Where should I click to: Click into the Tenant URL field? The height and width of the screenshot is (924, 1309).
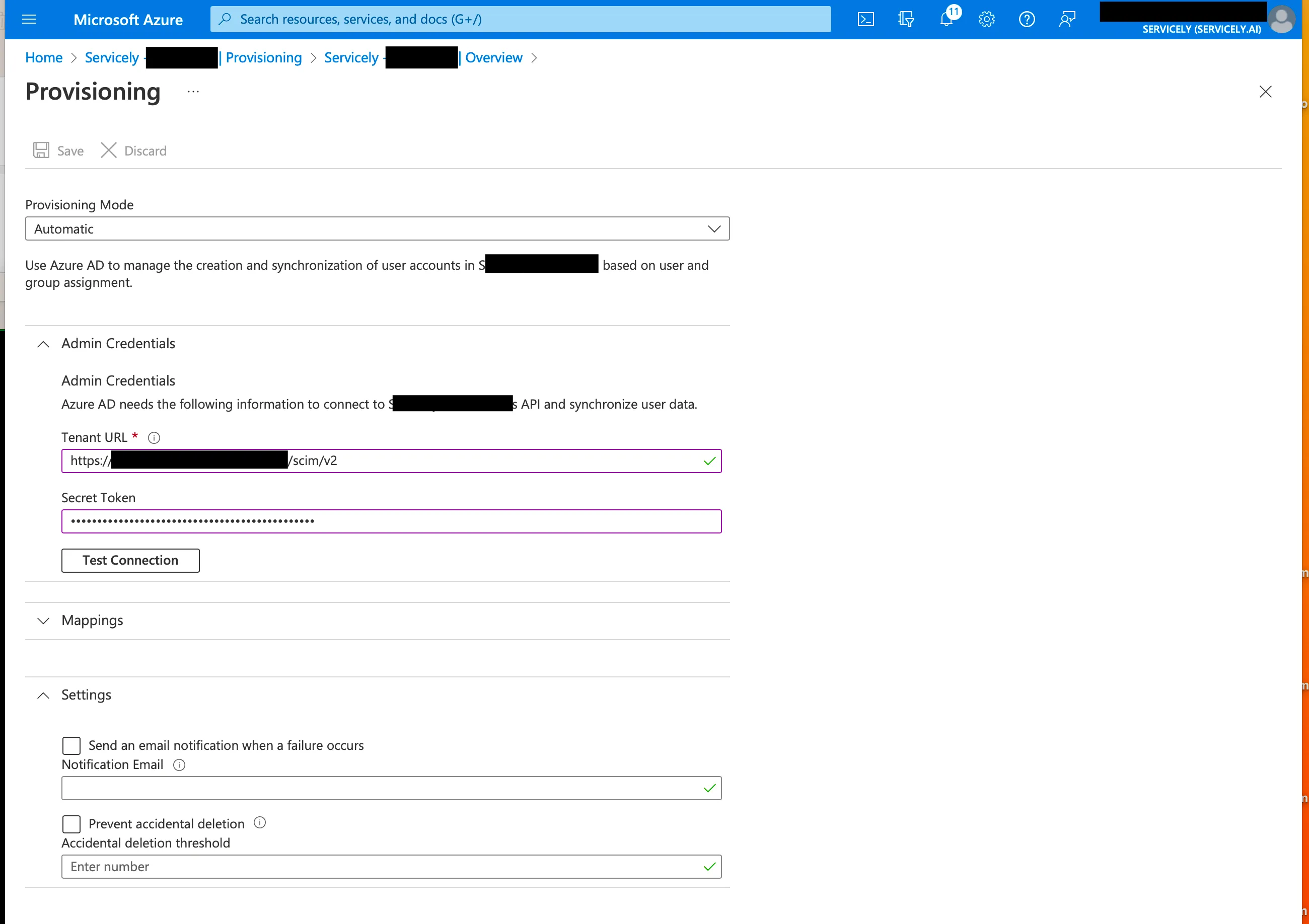[x=392, y=461]
